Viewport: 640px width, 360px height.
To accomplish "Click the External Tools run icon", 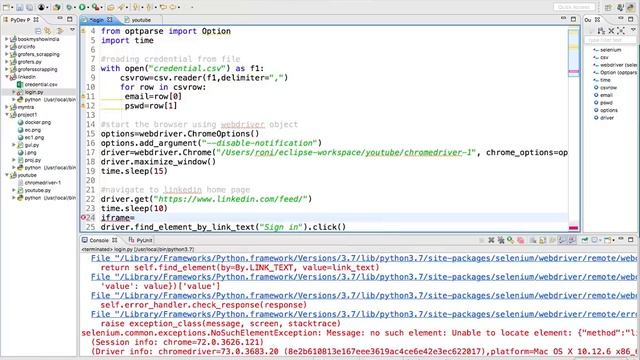I will (96, 7).
